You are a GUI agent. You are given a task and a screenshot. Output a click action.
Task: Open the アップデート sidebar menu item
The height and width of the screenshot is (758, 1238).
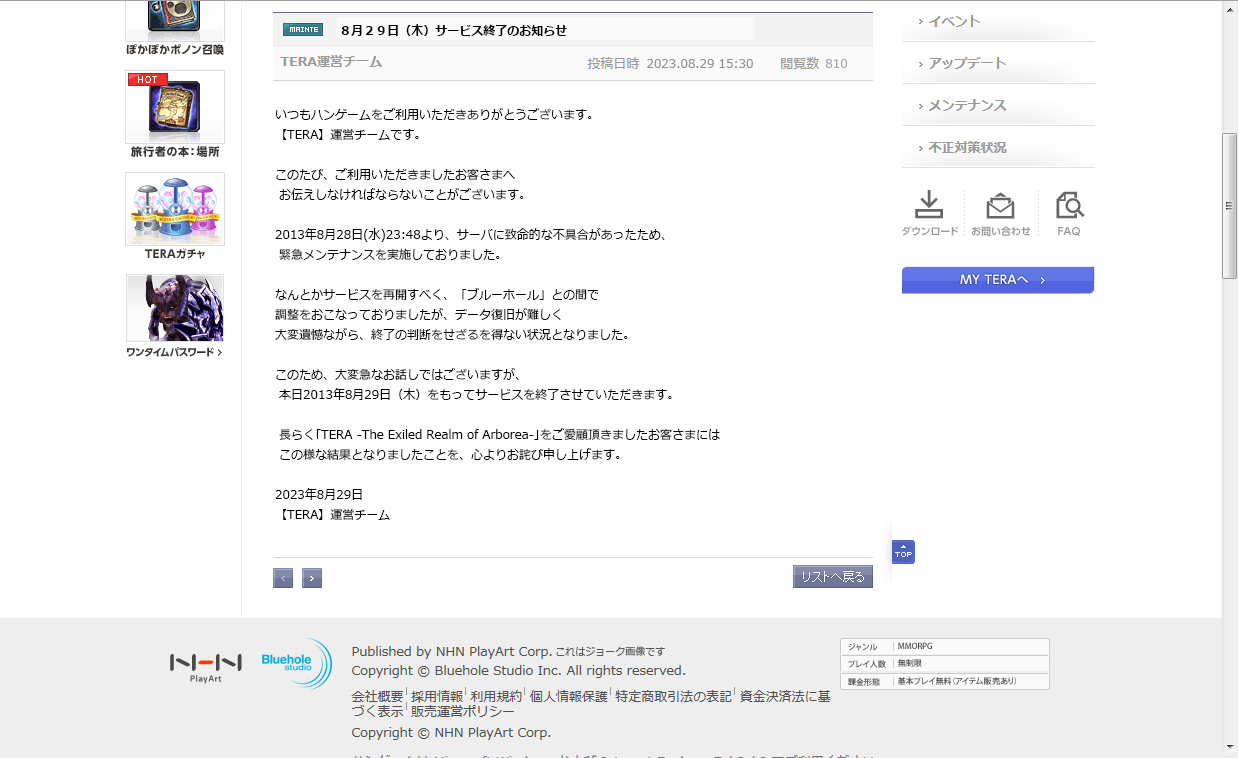click(998, 63)
